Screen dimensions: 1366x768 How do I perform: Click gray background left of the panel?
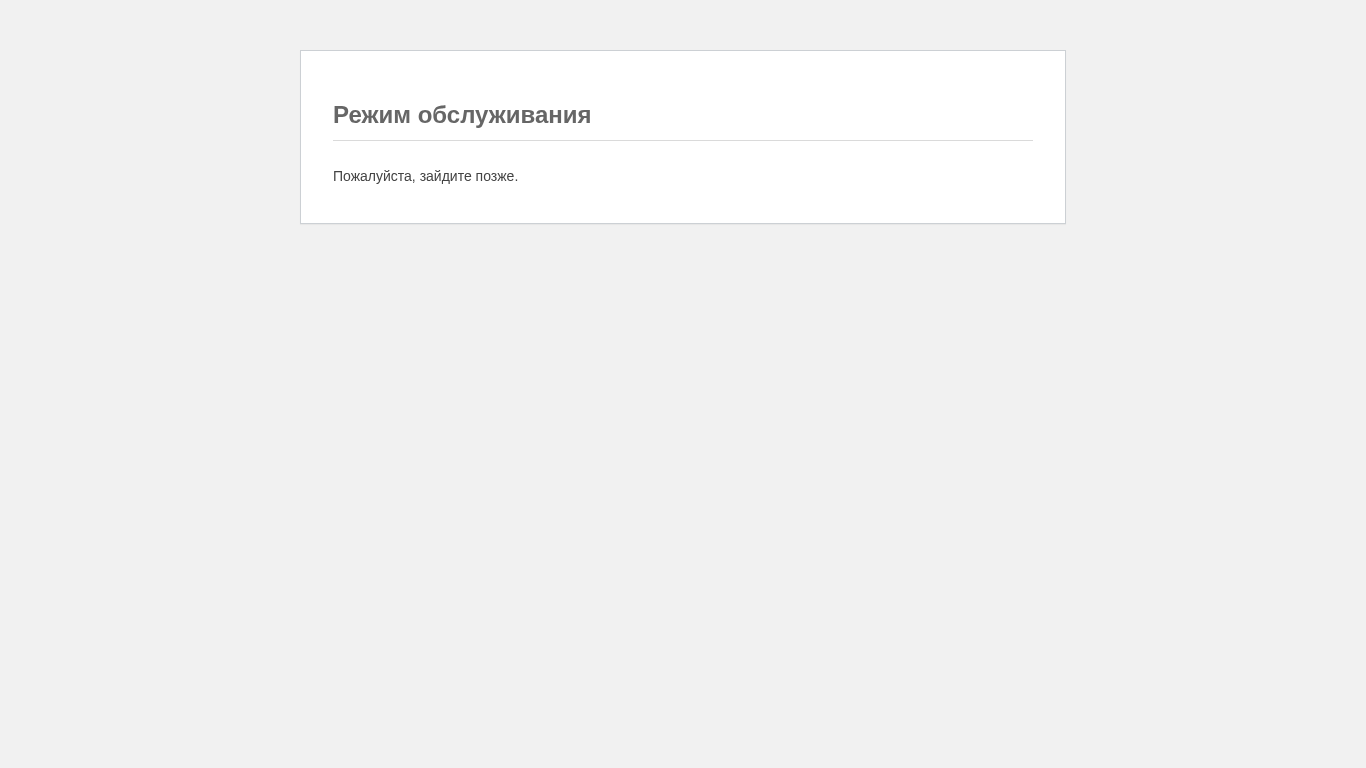[x=150, y=137]
